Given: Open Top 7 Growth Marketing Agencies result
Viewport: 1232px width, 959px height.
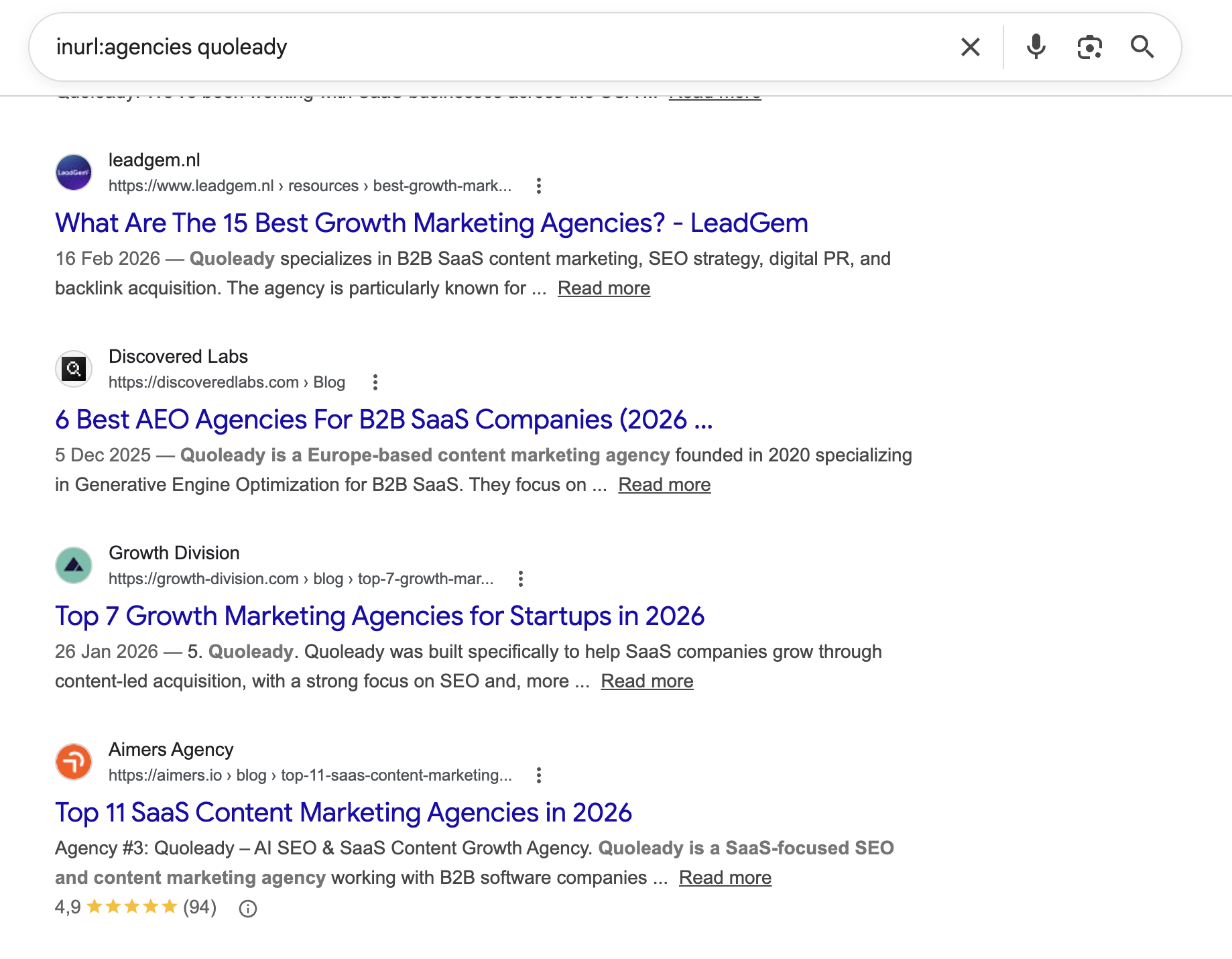Looking at the screenshot, I should (380, 616).
